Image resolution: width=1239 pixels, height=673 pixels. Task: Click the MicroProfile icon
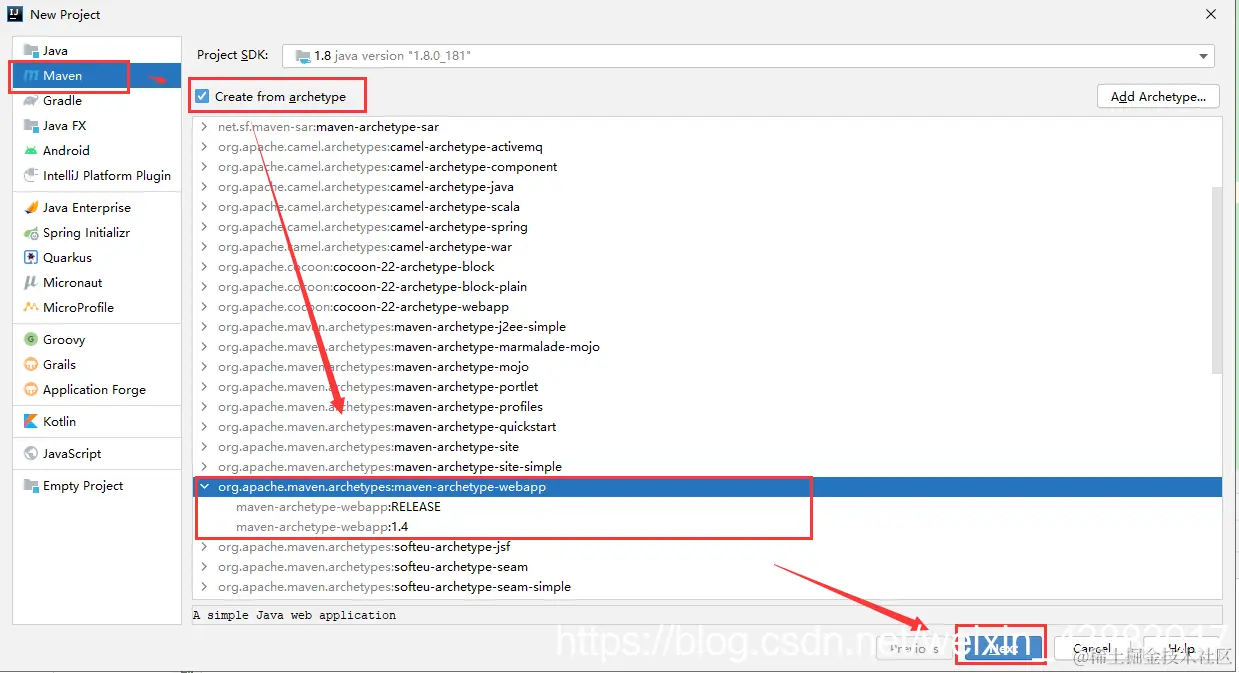(x=31, y=308)
